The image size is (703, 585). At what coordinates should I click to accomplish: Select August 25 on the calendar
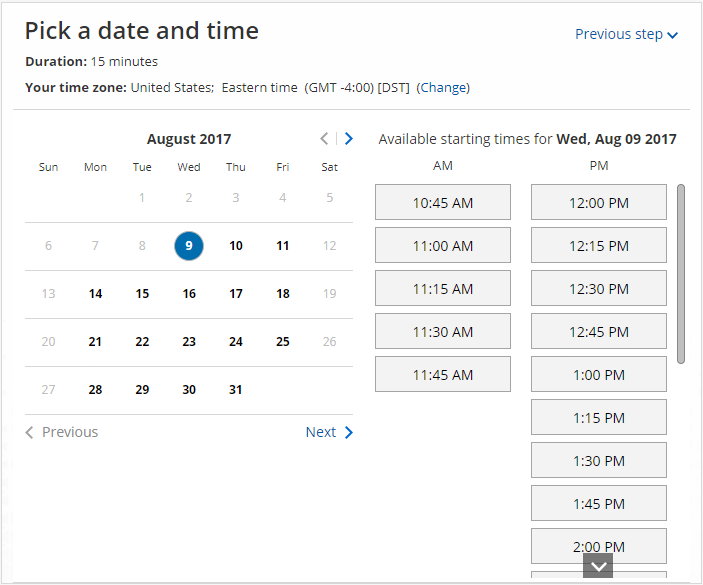pyautogui.click(x=283, y=342)
